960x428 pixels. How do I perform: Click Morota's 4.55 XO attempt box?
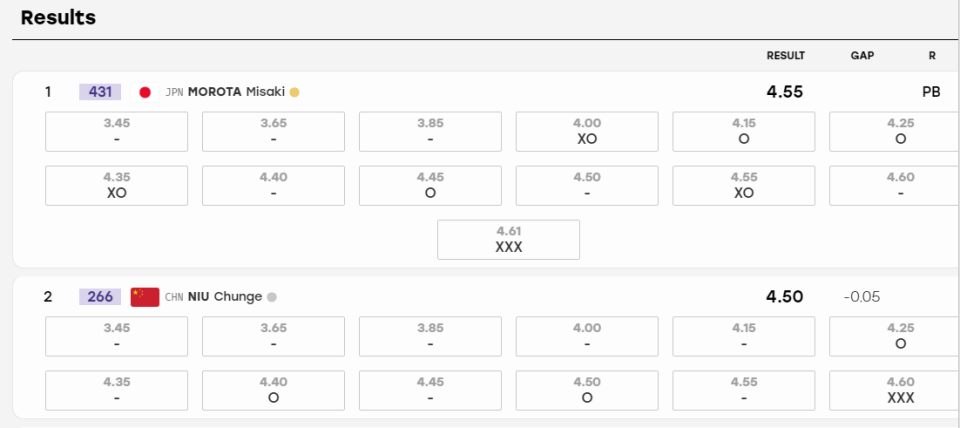pos(744,186)
